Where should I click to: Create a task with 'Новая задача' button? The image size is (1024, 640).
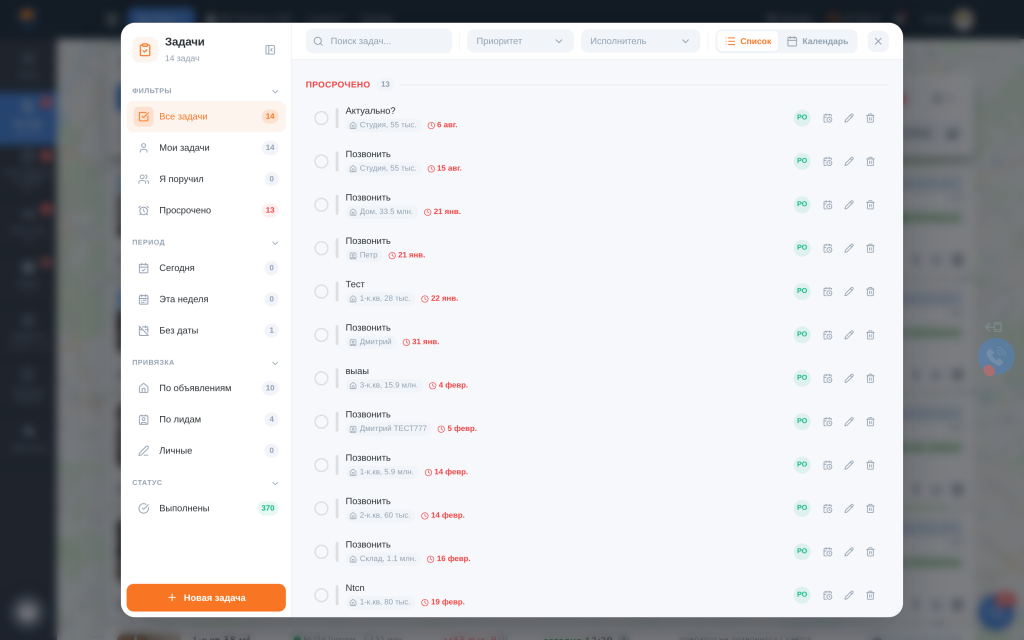(206, 598)
